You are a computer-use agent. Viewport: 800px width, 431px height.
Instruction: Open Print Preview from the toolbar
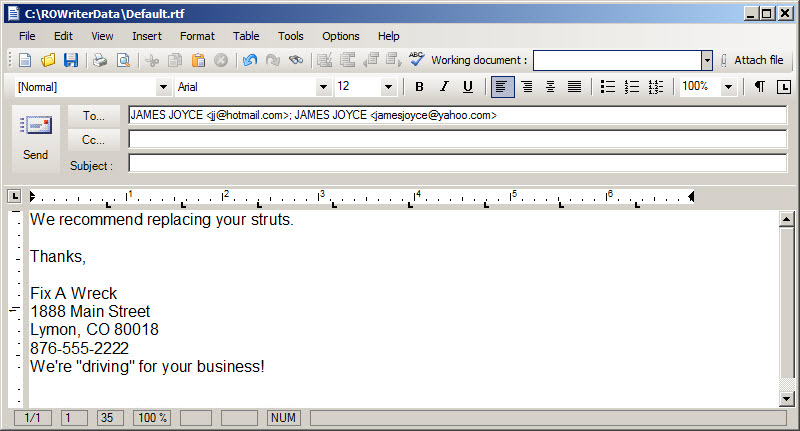click(123, 61)
